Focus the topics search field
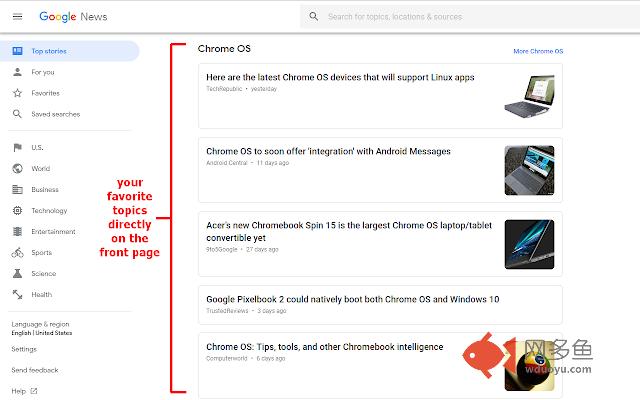The width and height of the screenshot is (640, 400). [x=395, y=17]
